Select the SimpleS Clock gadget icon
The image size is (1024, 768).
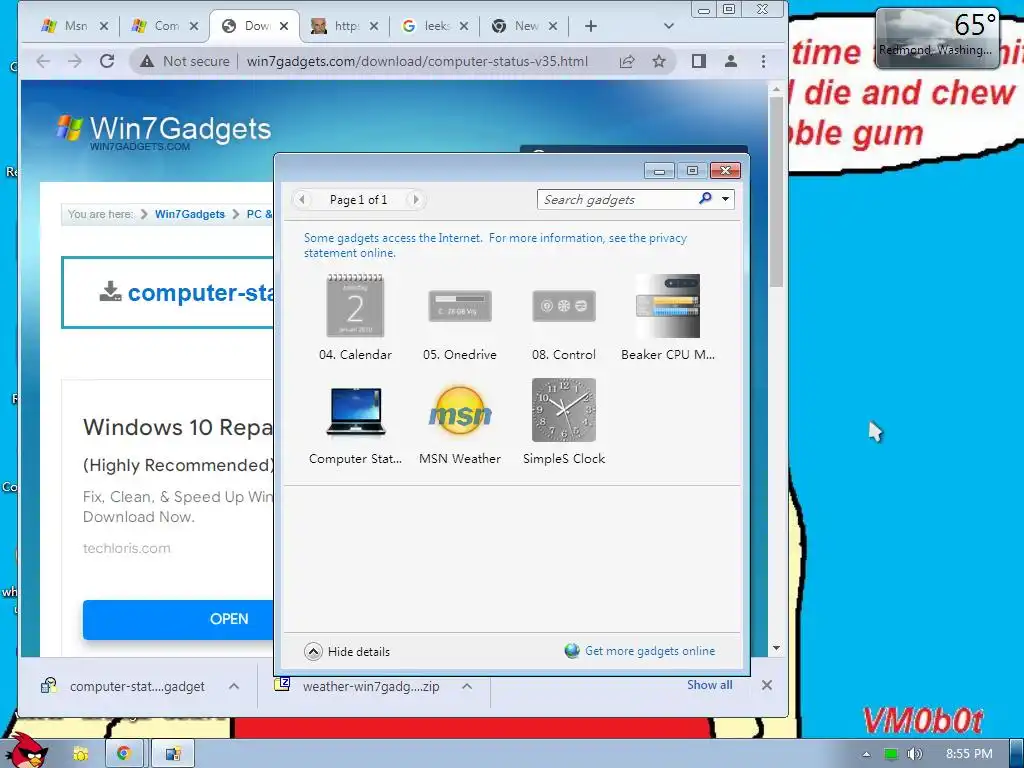point(564,410)
